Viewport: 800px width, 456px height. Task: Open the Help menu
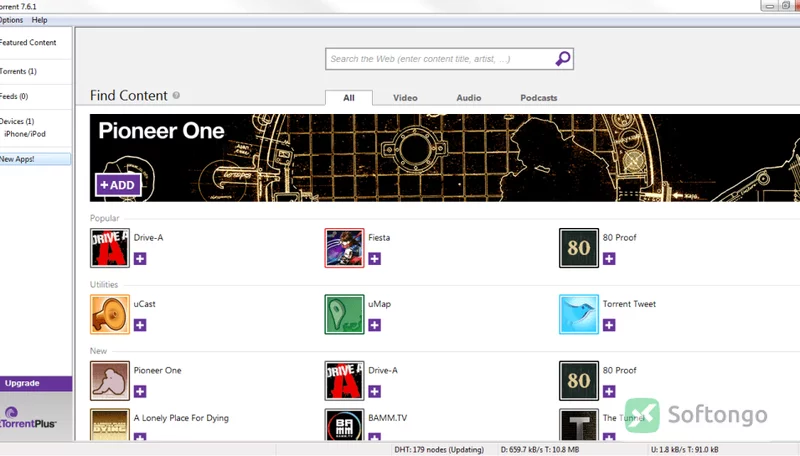[x=39, y=20]
